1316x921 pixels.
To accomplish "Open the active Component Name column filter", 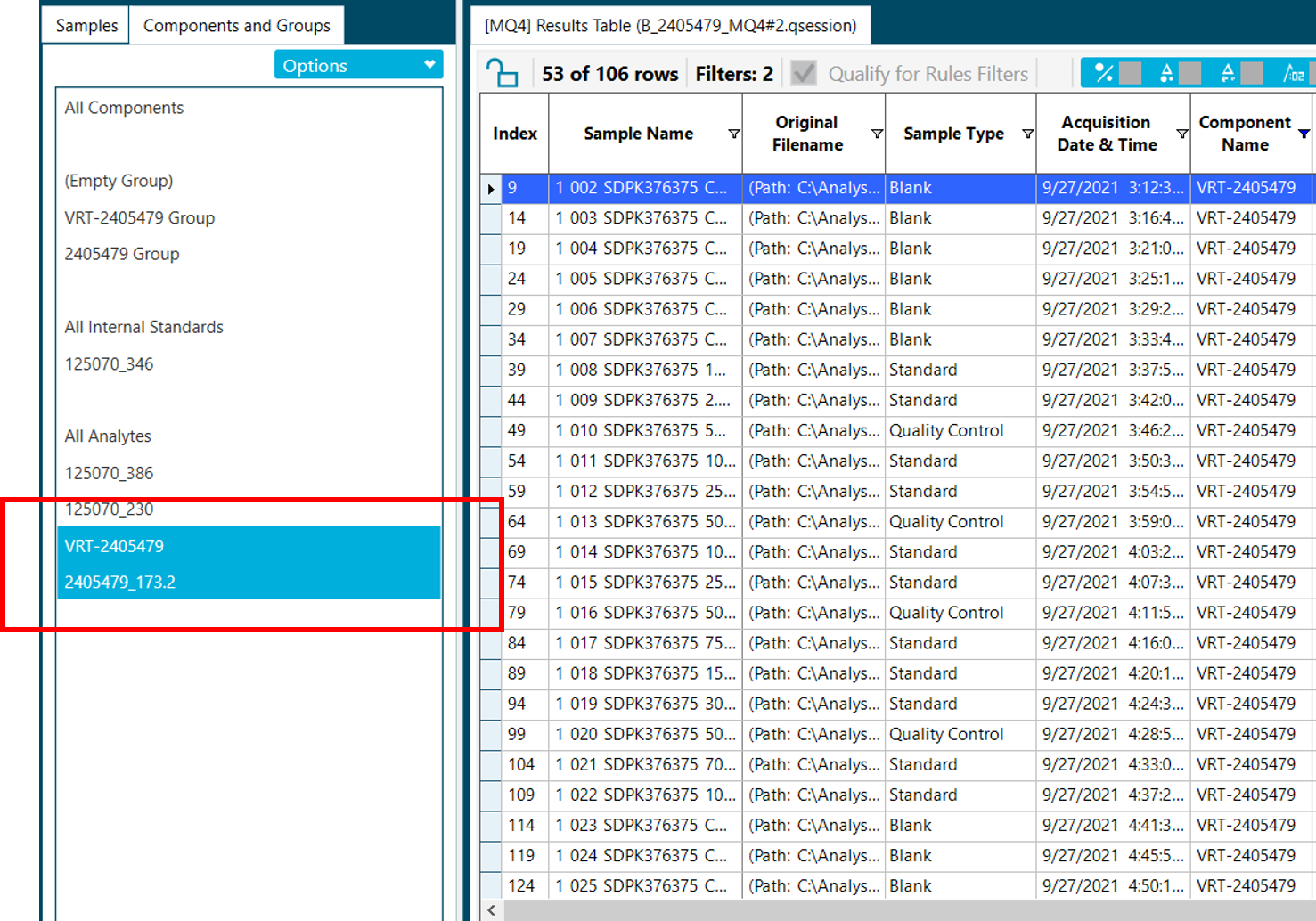I will [x=1304, y=134].
